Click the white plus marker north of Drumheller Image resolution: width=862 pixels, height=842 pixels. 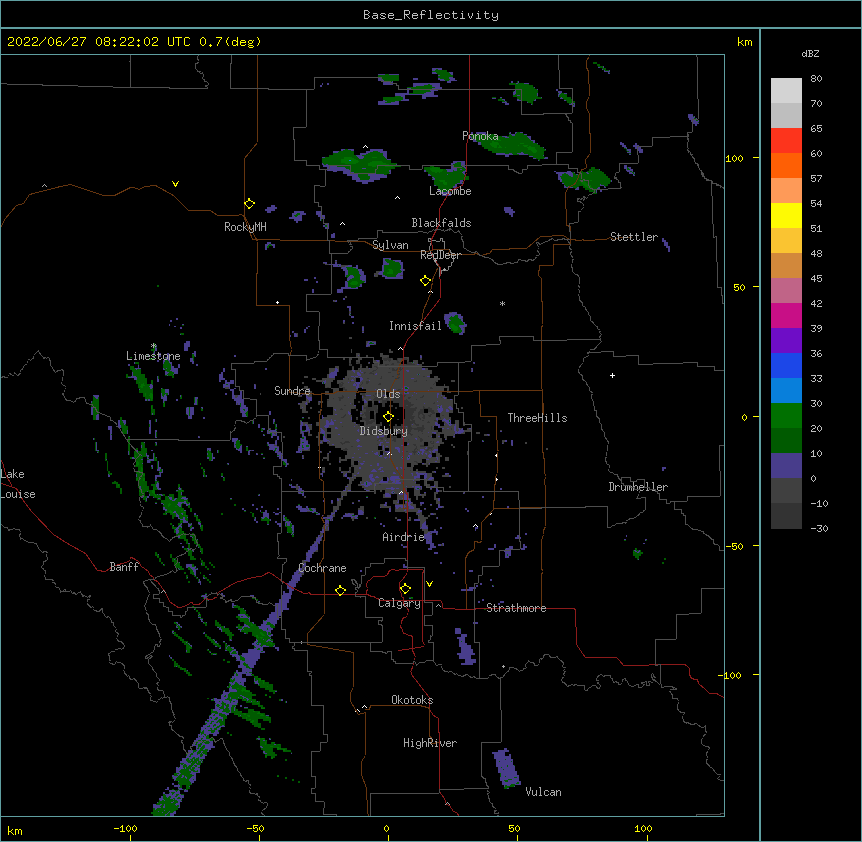tap(612, 375)
